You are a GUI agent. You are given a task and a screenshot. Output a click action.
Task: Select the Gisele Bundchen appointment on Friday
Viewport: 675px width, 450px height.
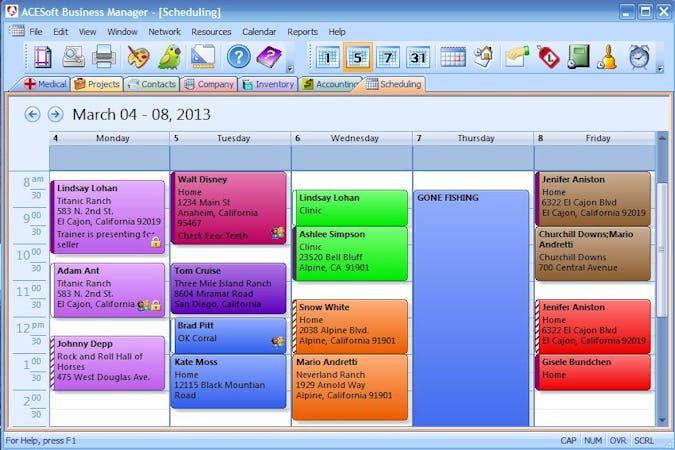593,372
